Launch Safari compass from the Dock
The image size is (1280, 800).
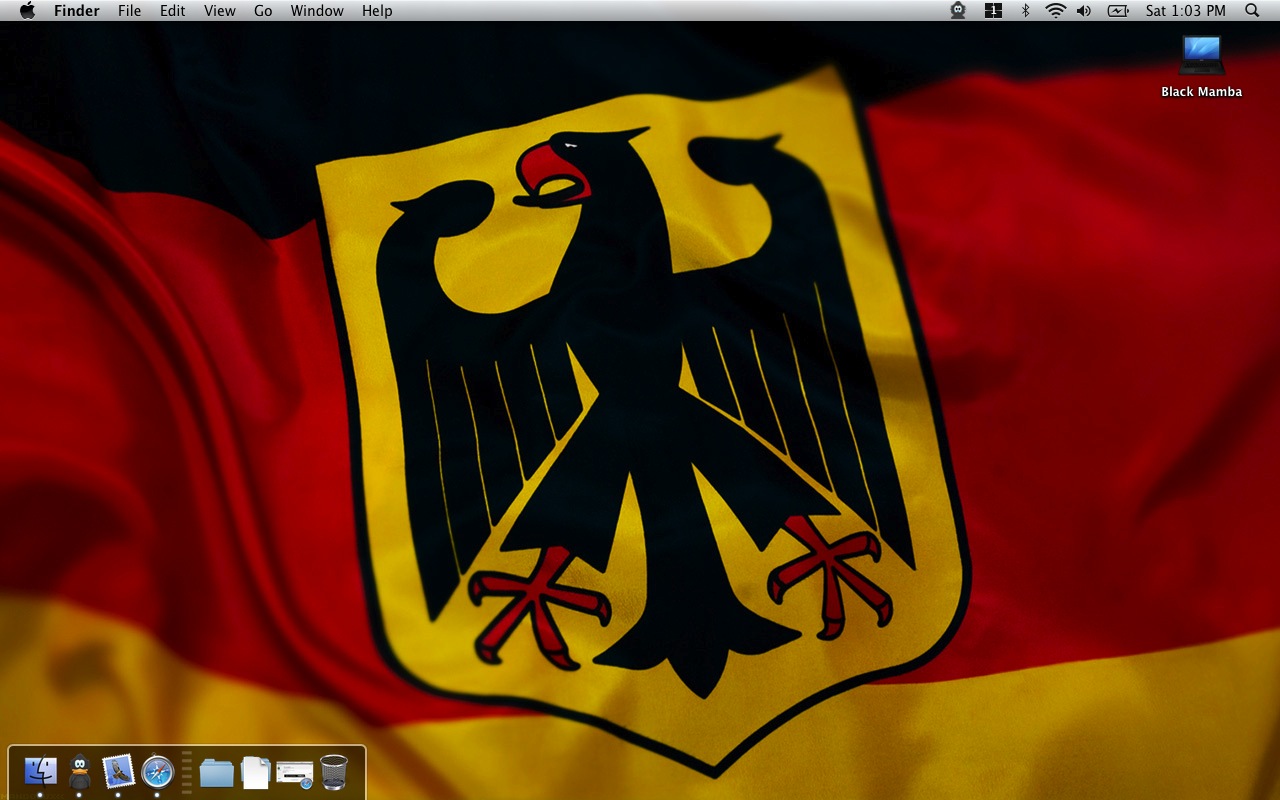click(157, 771)
